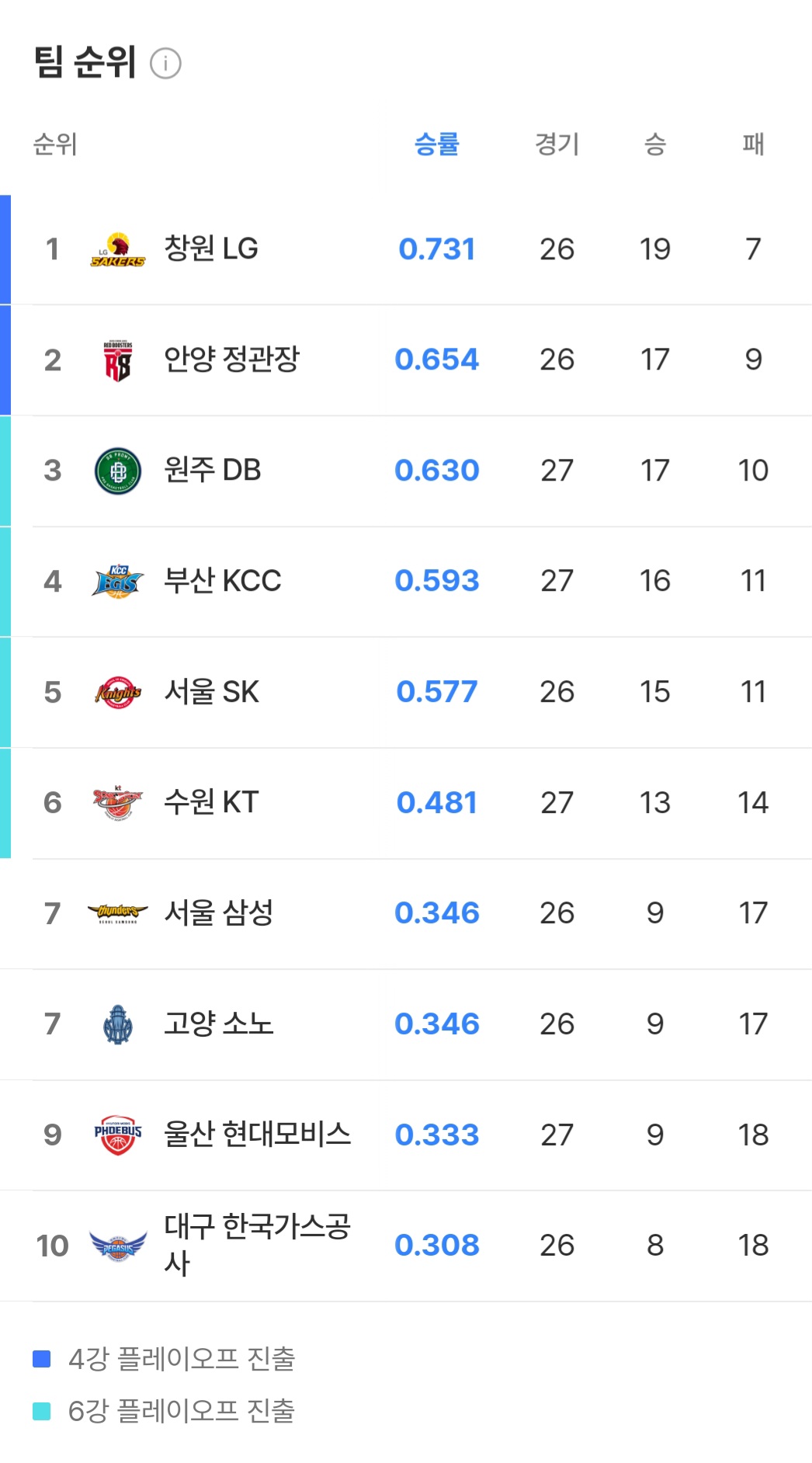Click the 서울 SK Knights logo

pos(118,692)
